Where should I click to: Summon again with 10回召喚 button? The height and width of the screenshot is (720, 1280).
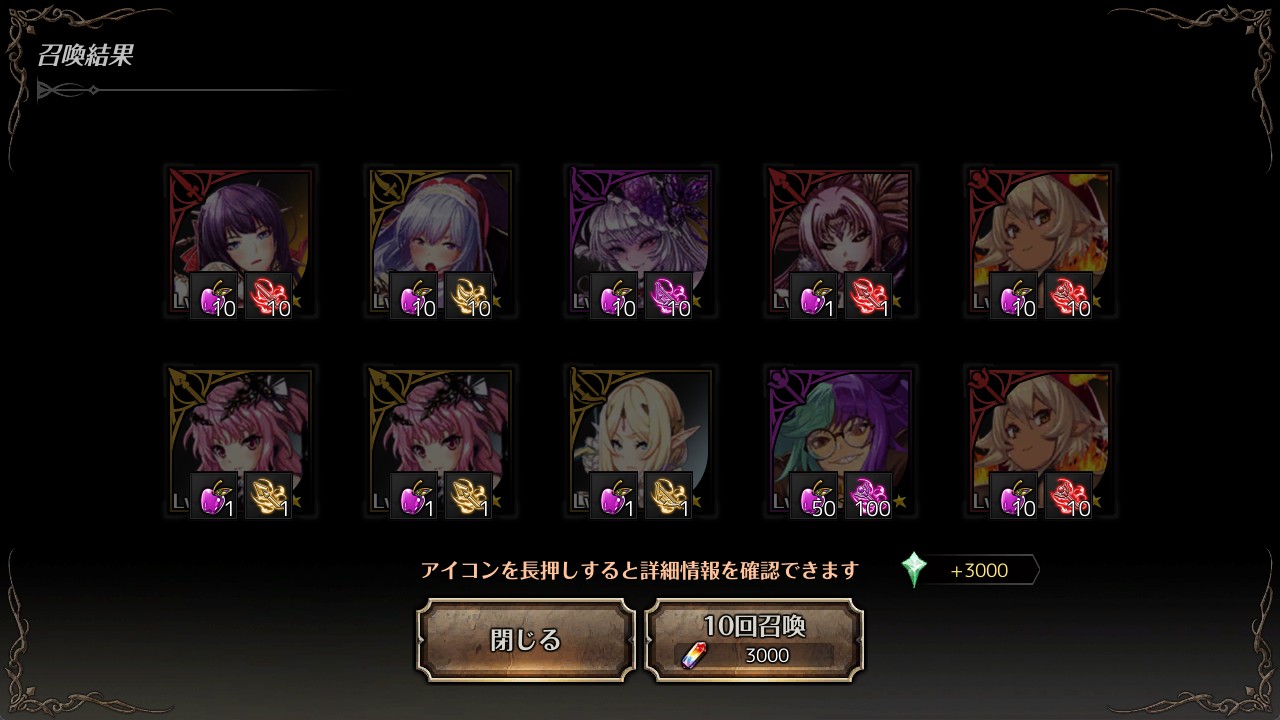(x=754, y=640)
